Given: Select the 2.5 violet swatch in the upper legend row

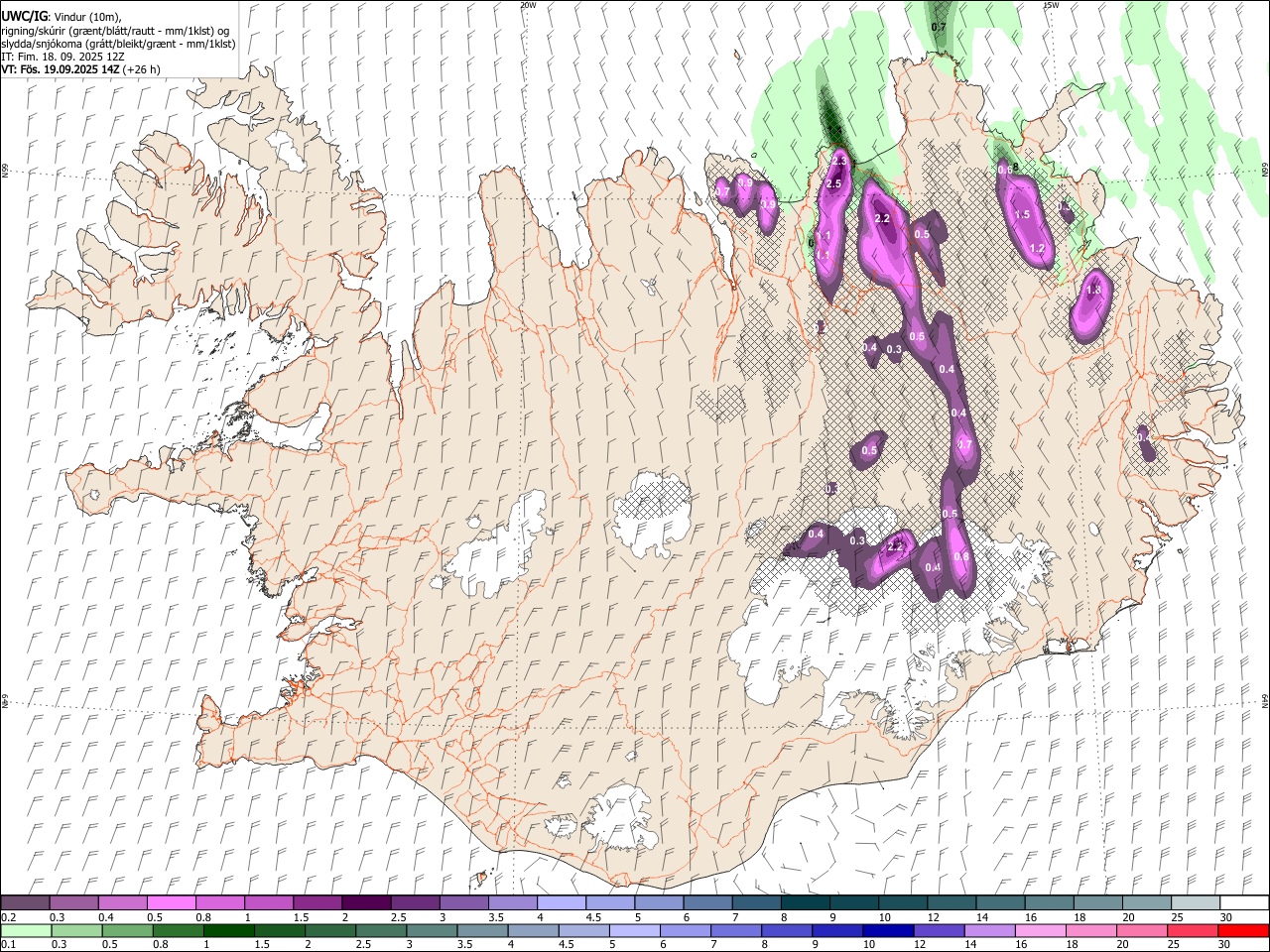Looking at the screenshot, I should coord(415,903).
